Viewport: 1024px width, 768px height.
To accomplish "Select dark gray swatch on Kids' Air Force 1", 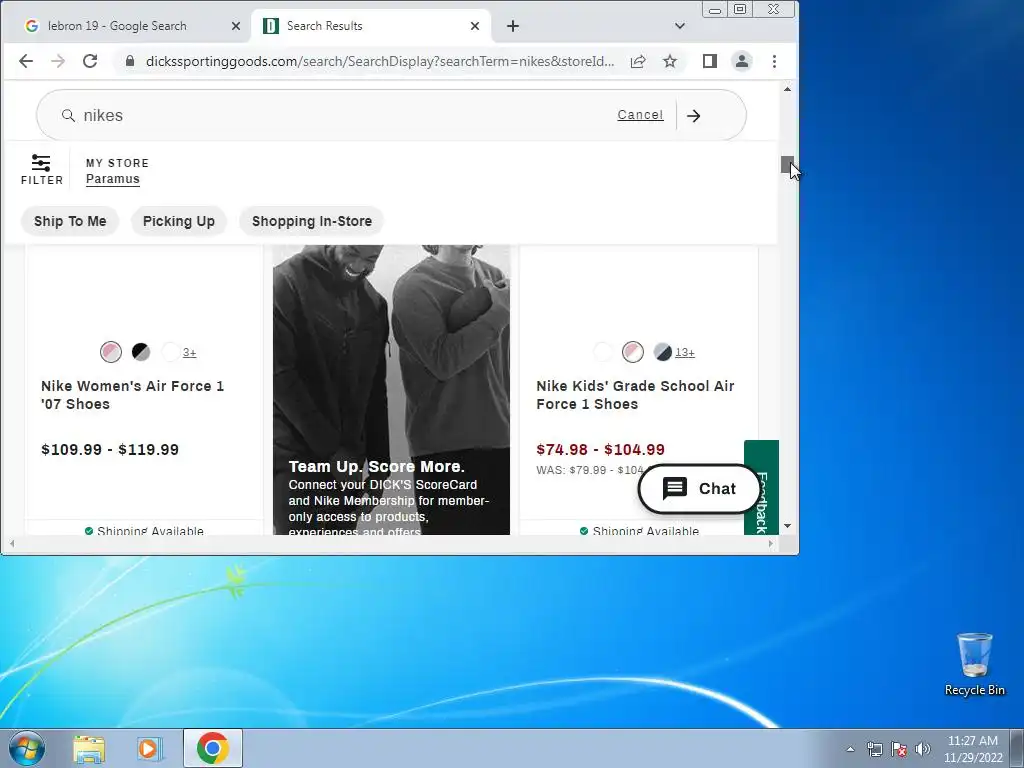I will click(663, 352).
